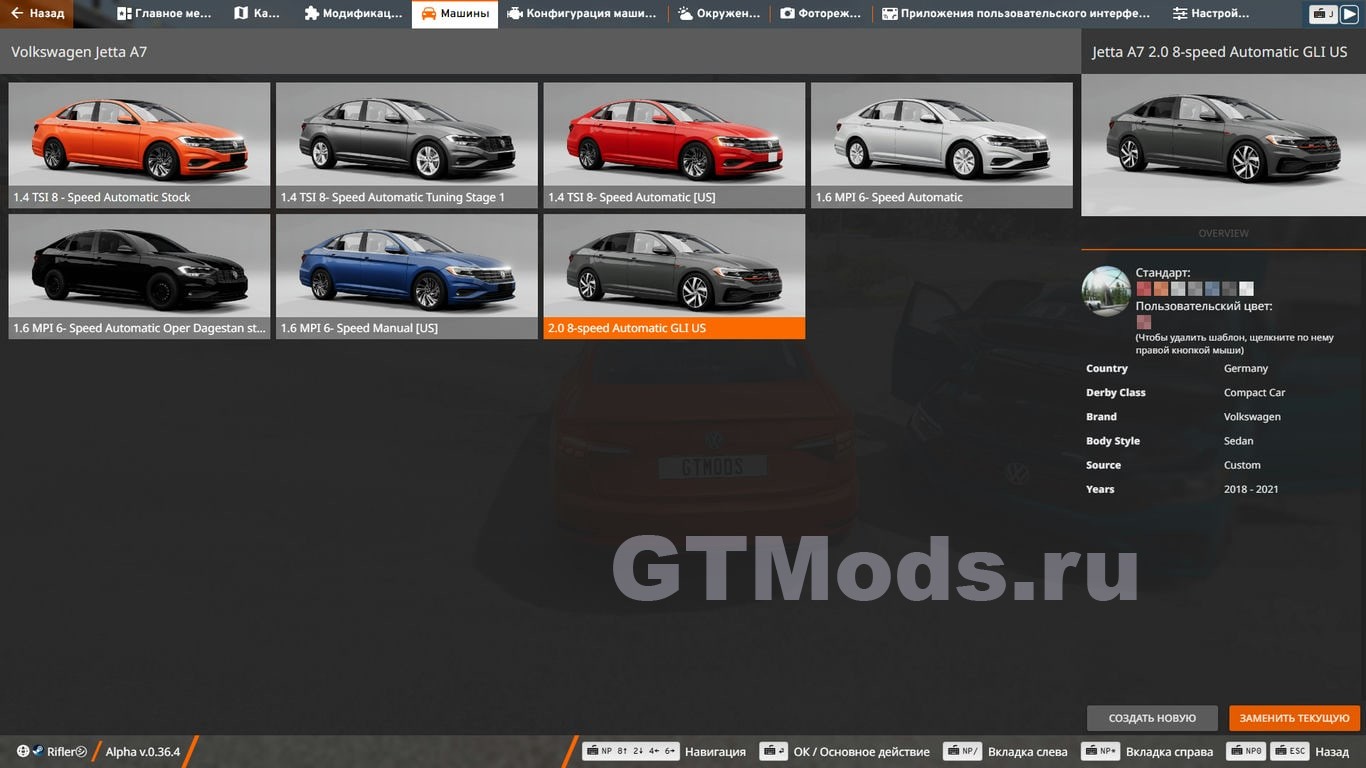Click the Country value Germany
This screenshot has width=1366, height=768.
click(1246, 369)
